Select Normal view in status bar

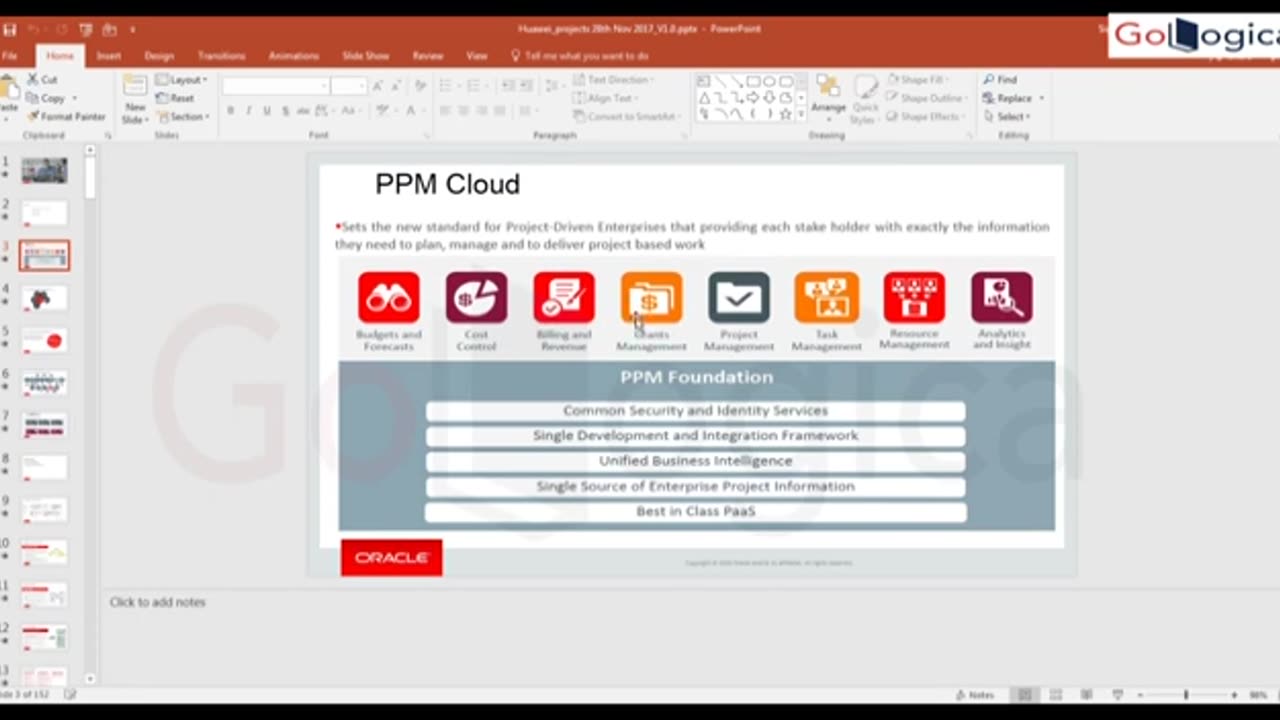coord(1025,694)
